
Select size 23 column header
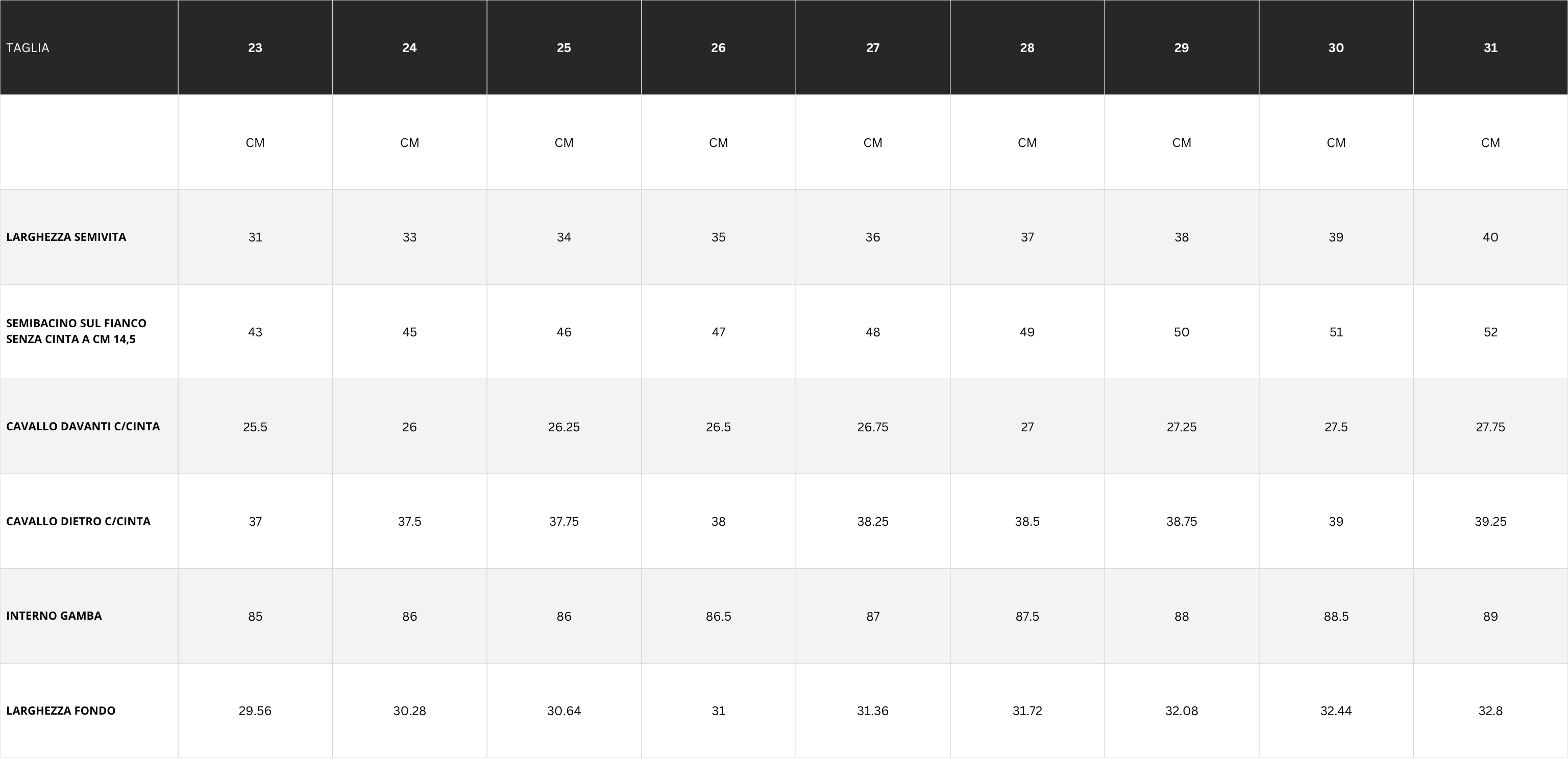tap(255, 47)
